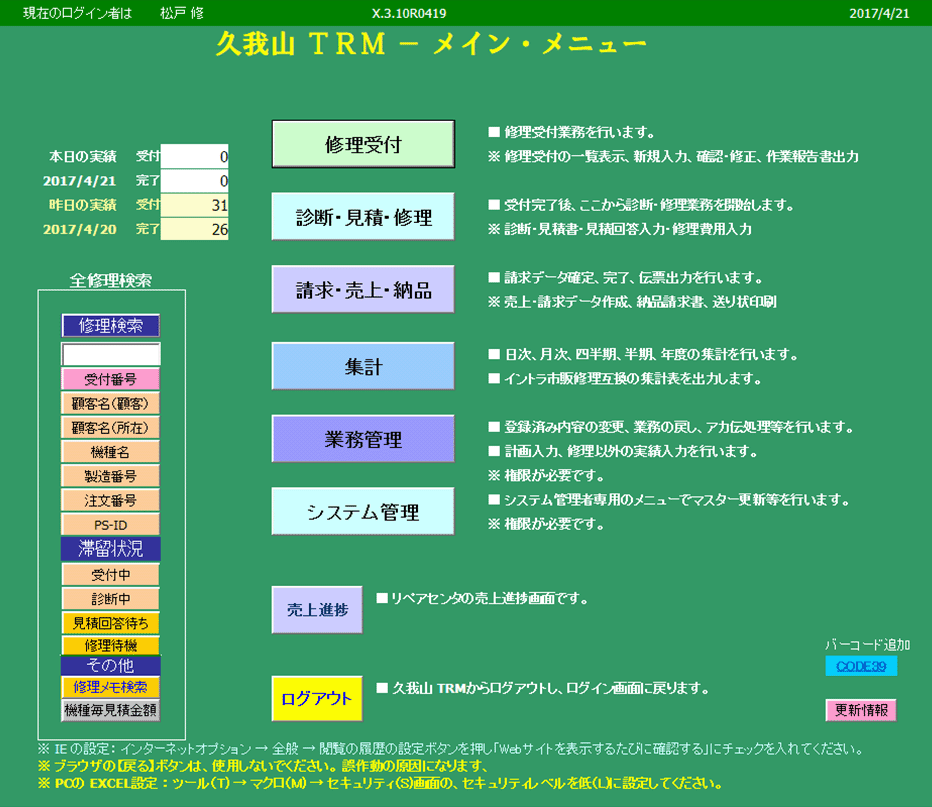The height and width of the screenshot is (807, 932).
Task: Focus the repair search text box
Action: point(111,354)
